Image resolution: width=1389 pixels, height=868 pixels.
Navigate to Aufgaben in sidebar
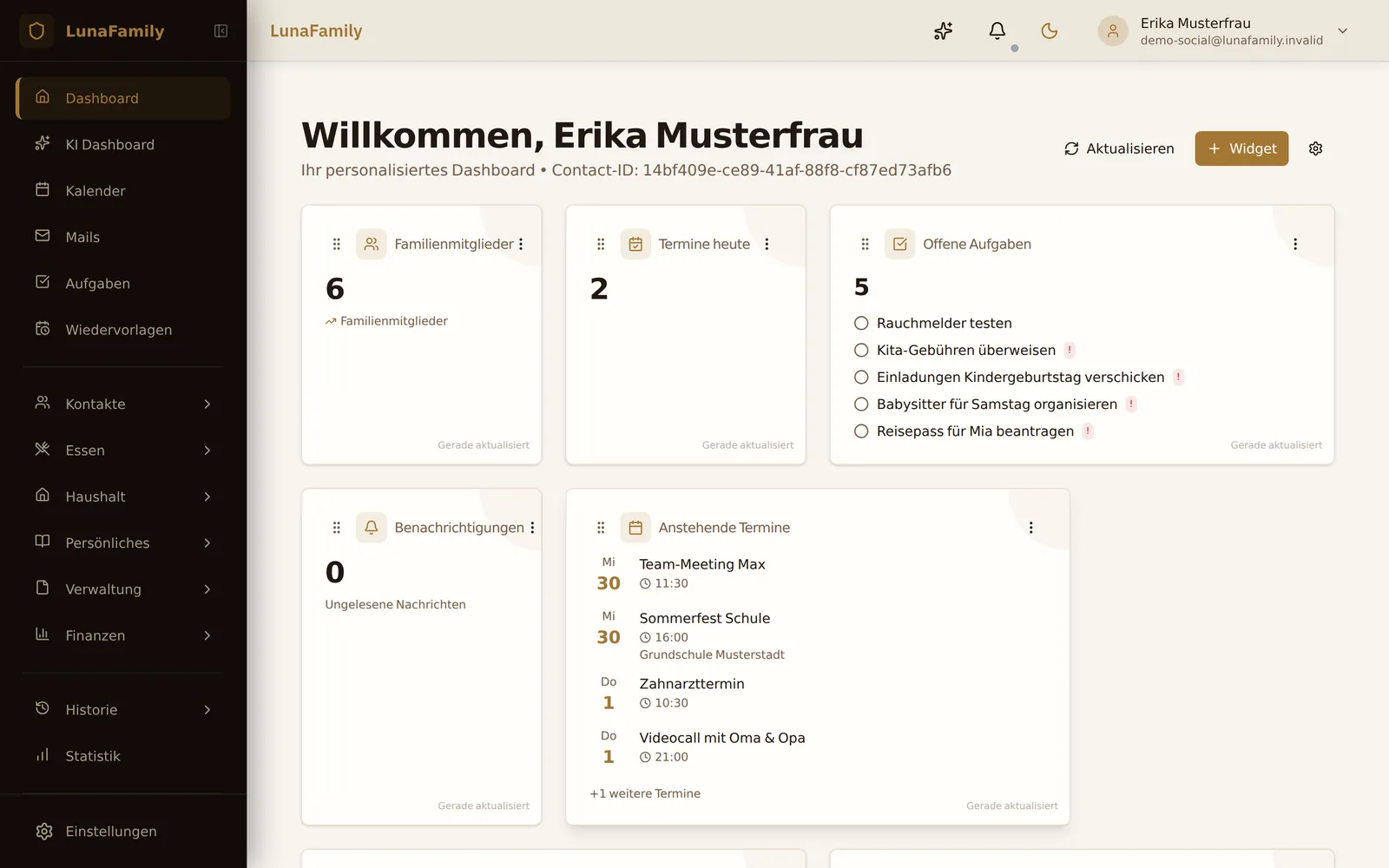click(x=123, y=283)
